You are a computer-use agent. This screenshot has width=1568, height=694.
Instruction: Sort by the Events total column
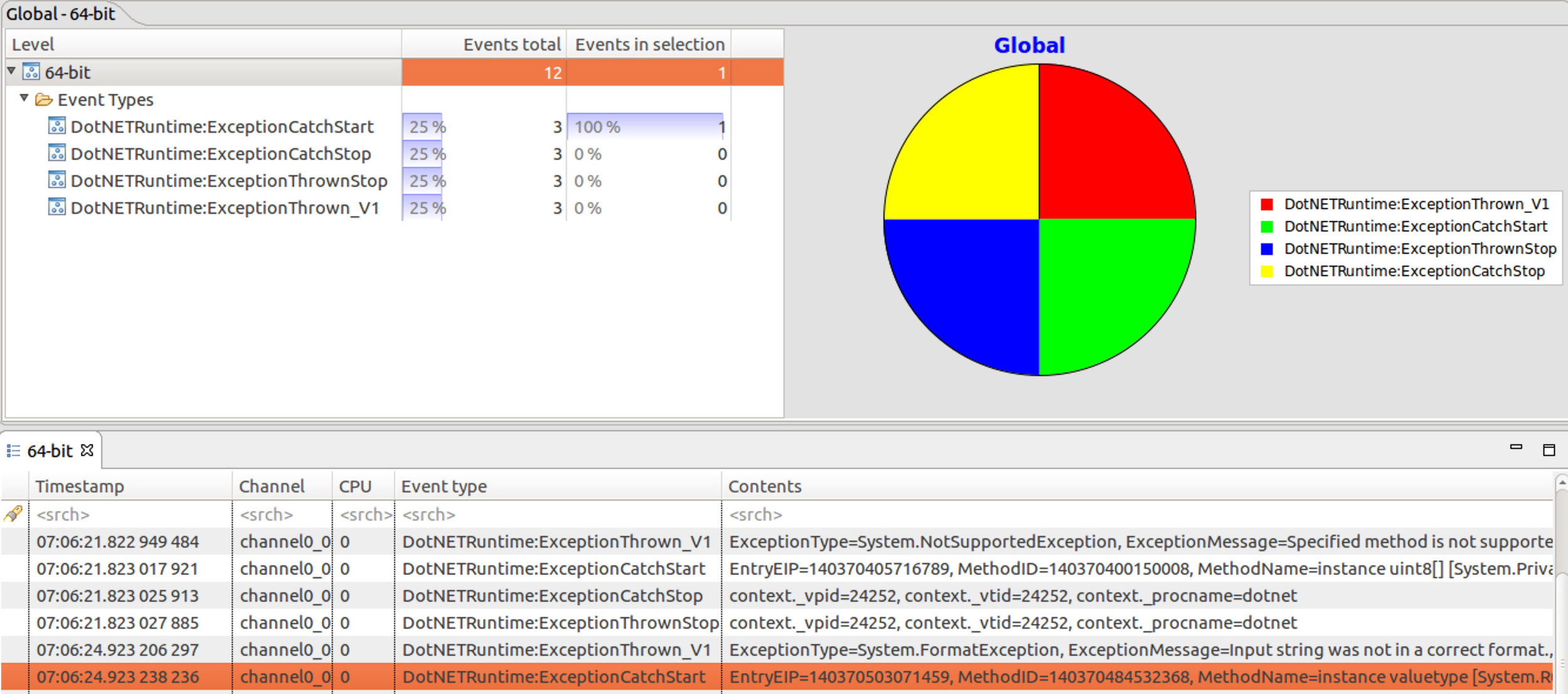tap(511, 45)
